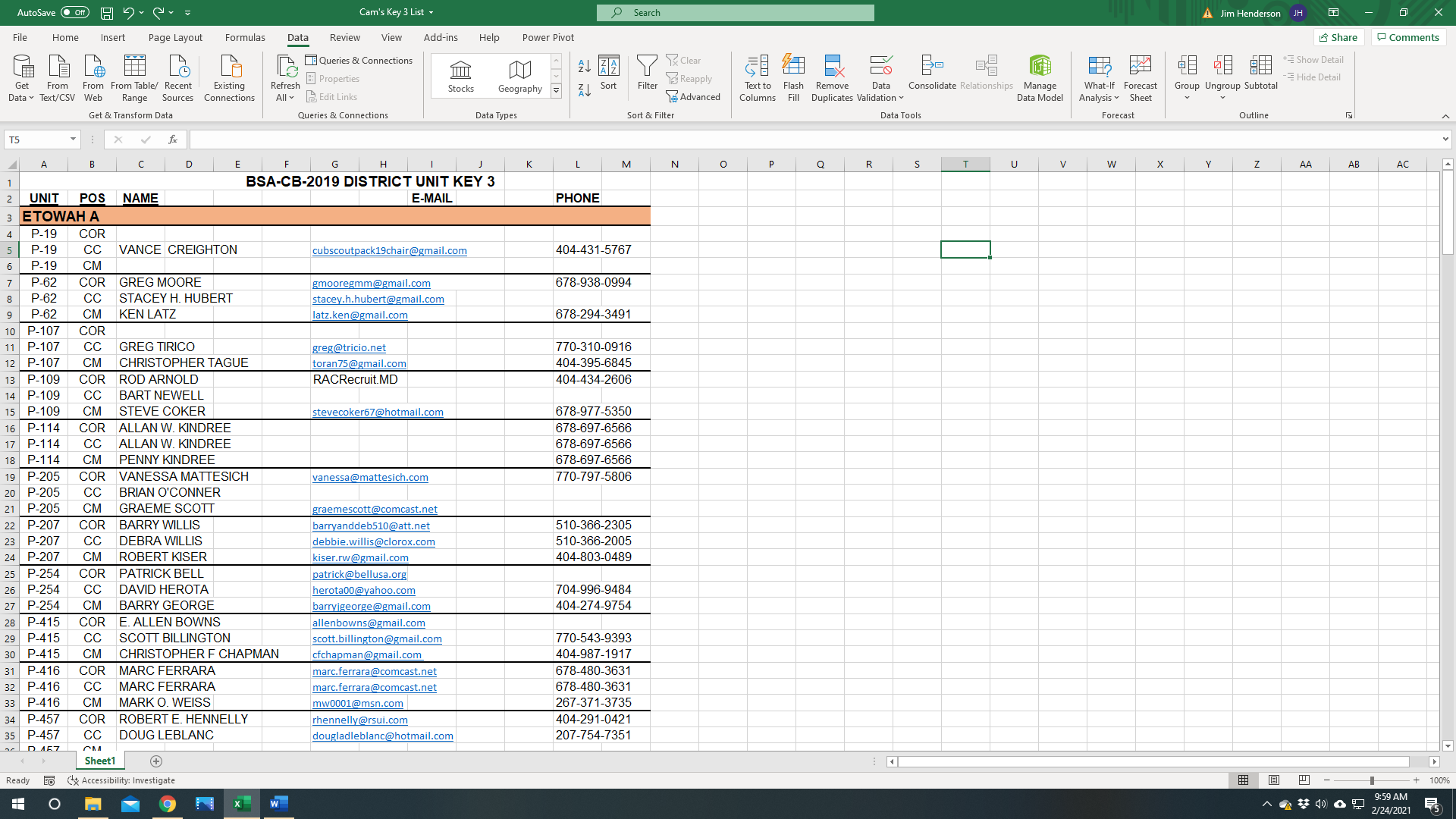Click the zoom slider handle
Screen dimensions: 1456x819
(1371, 780)
